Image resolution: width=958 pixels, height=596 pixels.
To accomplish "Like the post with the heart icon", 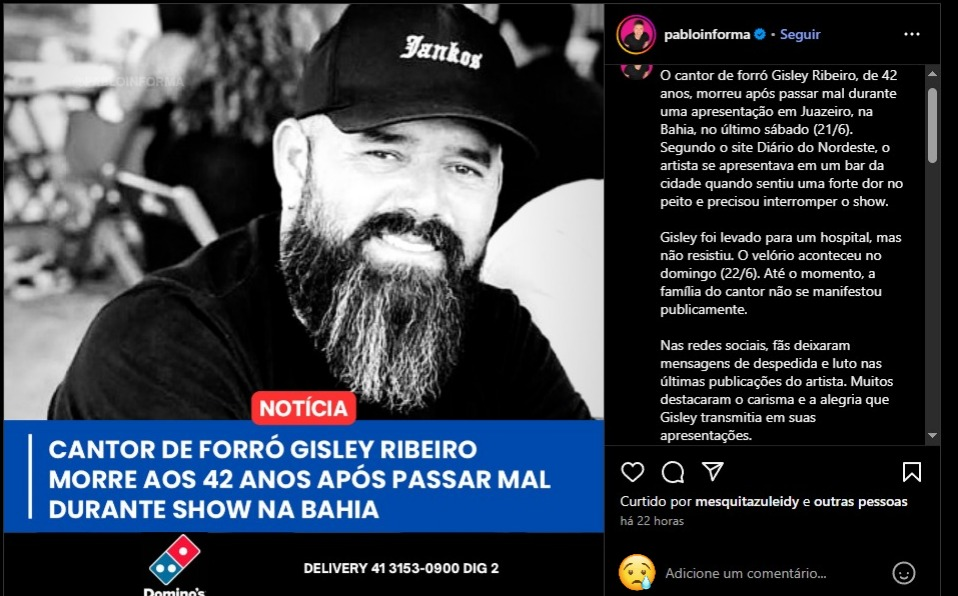I will 632,472.
